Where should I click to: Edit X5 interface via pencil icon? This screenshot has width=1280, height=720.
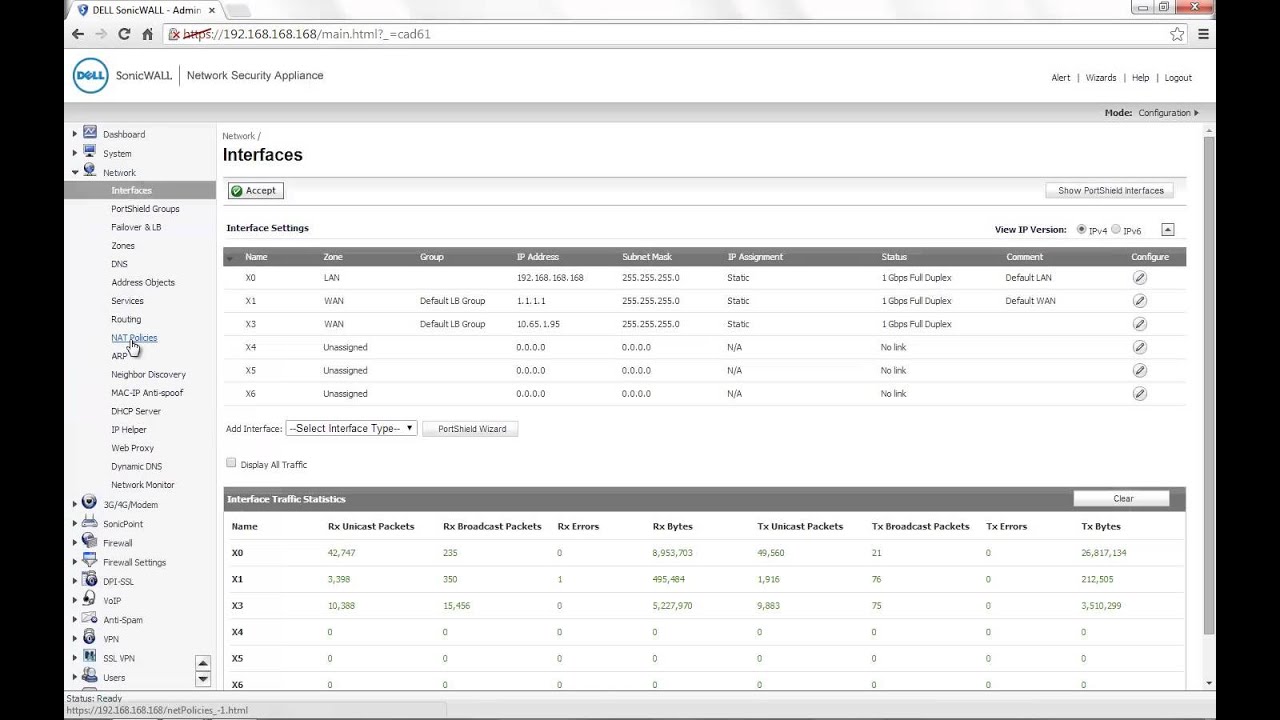pos(1139,371)
